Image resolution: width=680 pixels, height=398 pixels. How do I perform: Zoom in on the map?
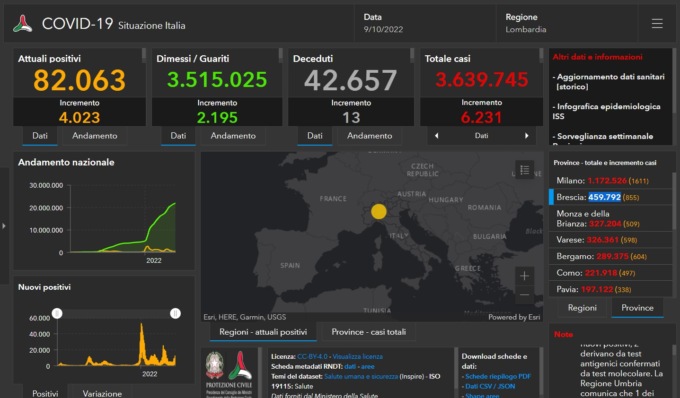[524, 276]
